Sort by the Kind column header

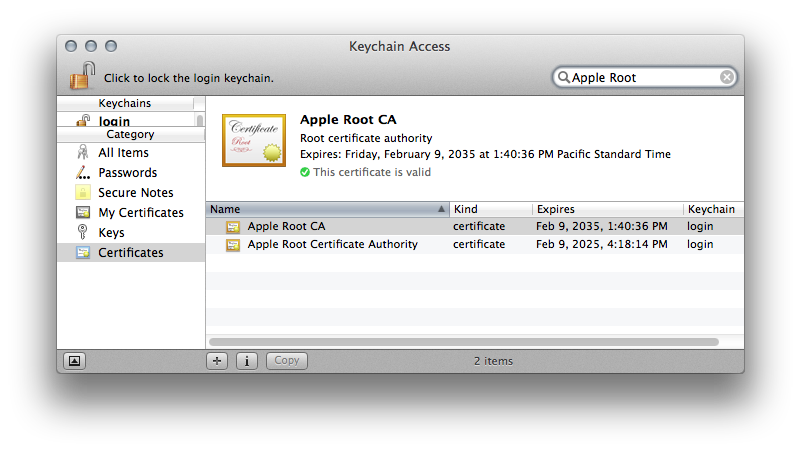coord(488,209)
